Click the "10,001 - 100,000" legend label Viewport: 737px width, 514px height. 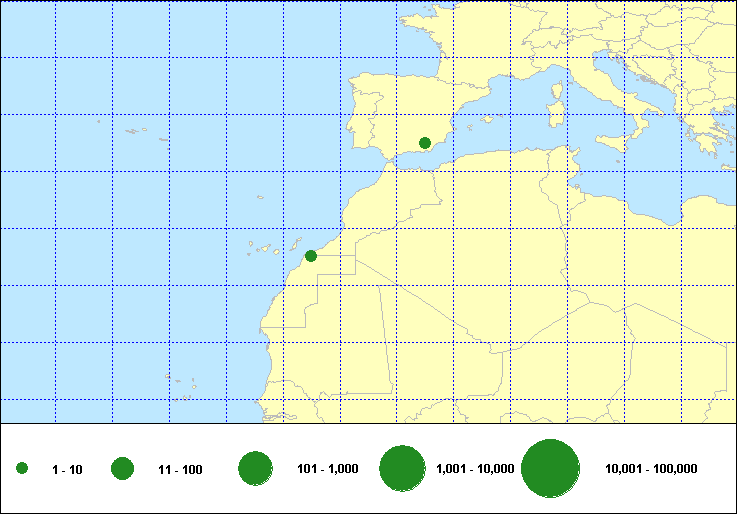(651, 469)
